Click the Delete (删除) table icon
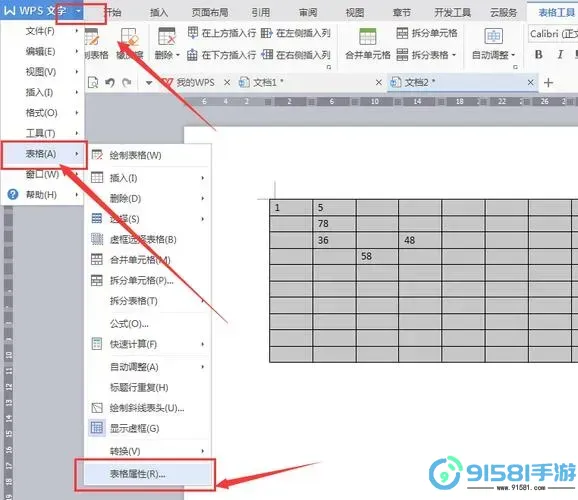This screenshot has width=578, height=500. 167,36
